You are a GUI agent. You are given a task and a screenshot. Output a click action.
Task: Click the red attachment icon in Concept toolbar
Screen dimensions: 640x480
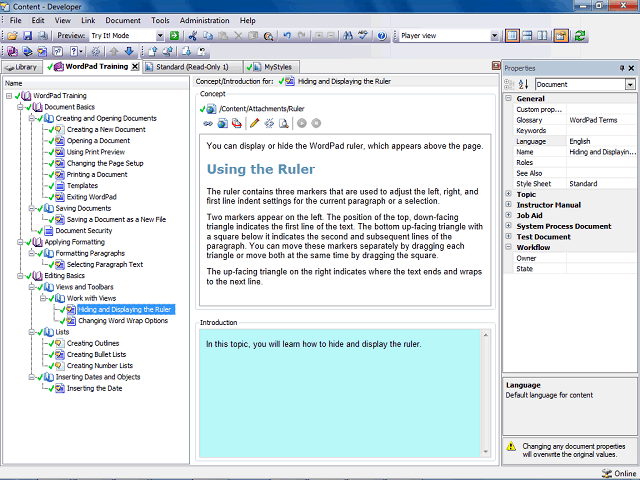pyautogui.click(x=237, y=123)
